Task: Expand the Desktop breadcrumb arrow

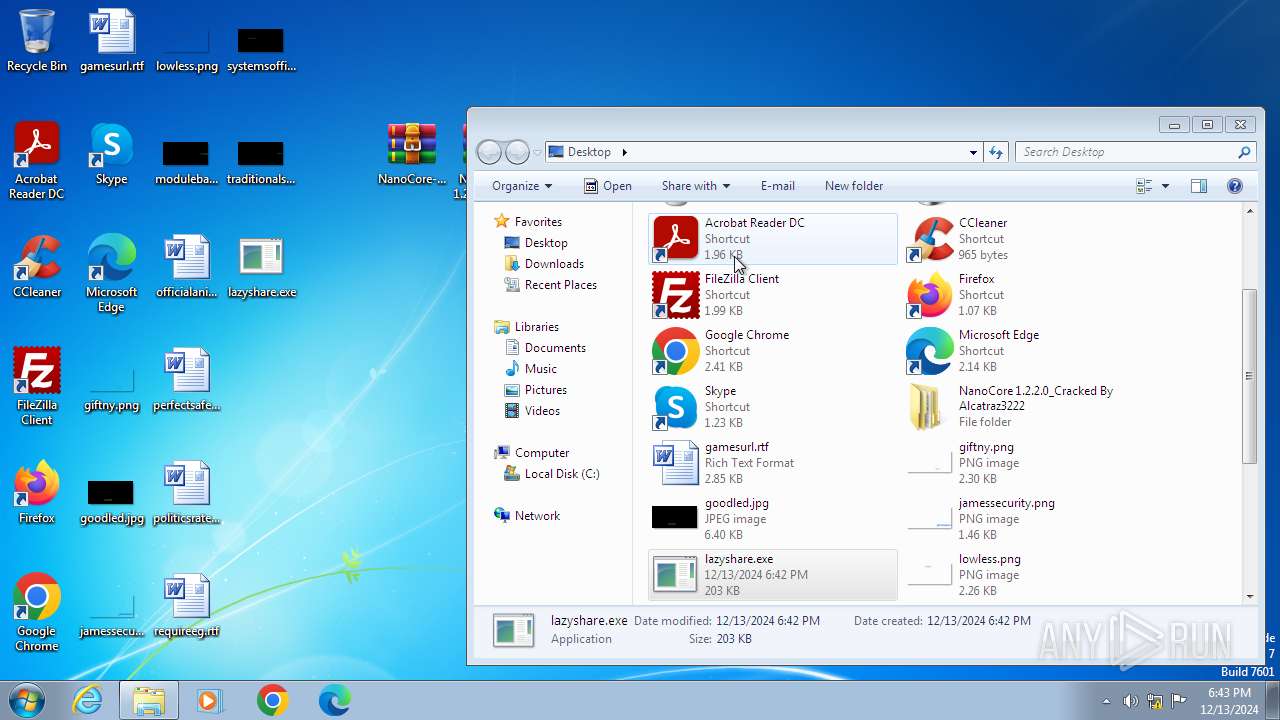Action: pos(625,152)
